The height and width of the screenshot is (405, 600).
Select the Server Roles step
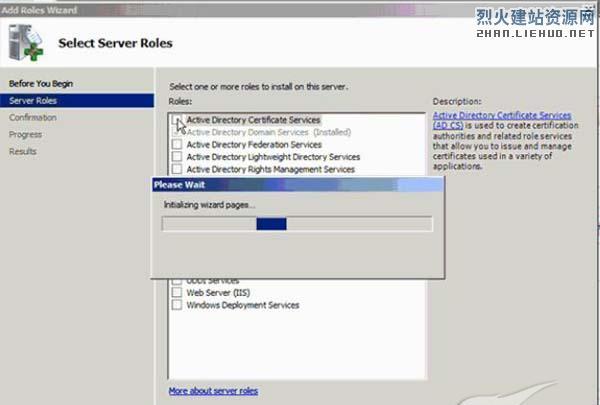(x=77, y=100)
